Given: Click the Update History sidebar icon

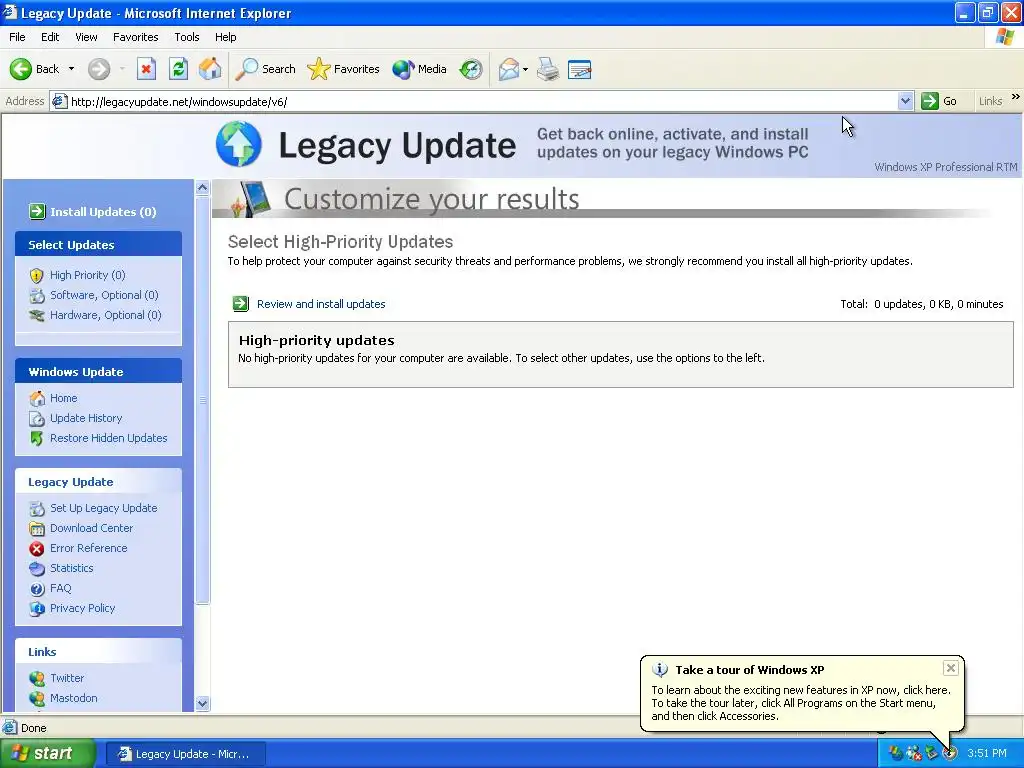Looking at the screenshot, I should point(37,419).
